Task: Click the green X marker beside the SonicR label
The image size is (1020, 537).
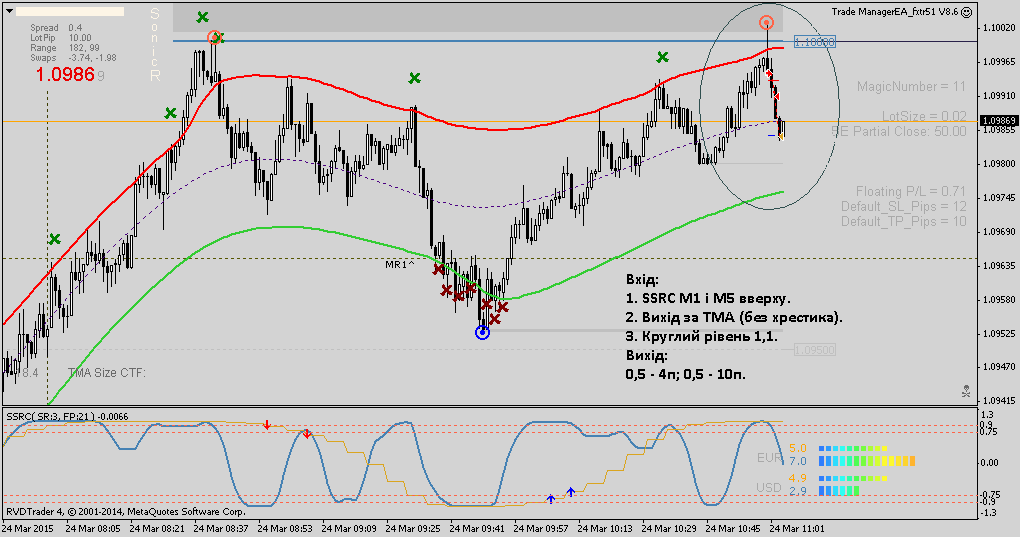Action: (x=203, y=18)
